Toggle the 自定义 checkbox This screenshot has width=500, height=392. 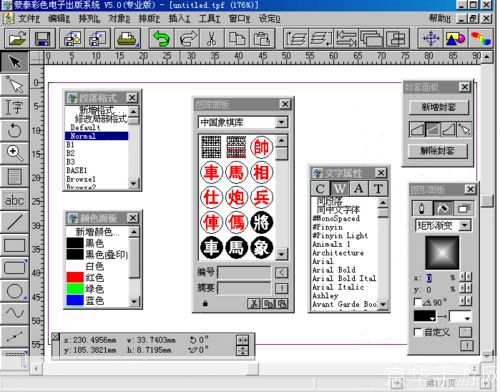[418, 332]
